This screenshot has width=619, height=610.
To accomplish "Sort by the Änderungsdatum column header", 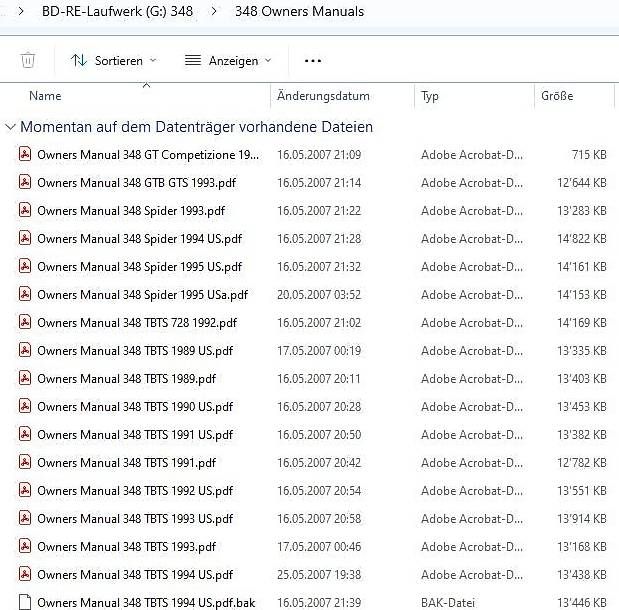I will click(323, 96).
